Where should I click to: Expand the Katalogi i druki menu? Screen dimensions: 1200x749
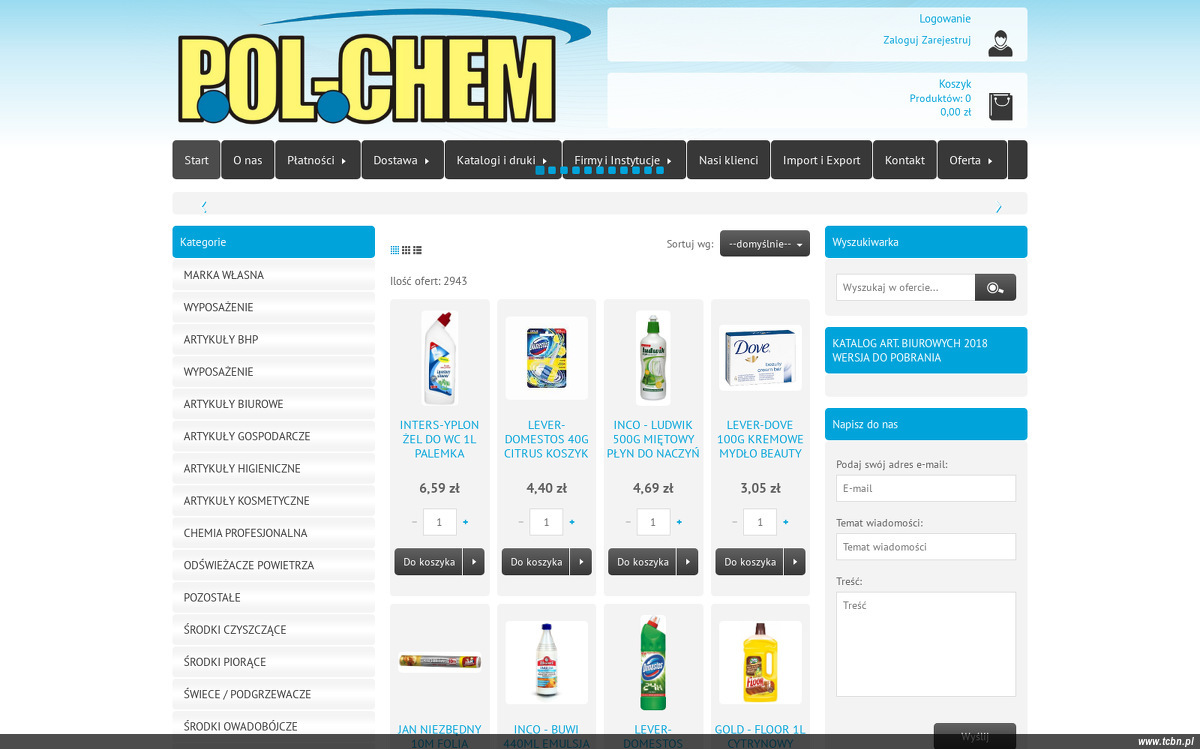tap(503, 160)
